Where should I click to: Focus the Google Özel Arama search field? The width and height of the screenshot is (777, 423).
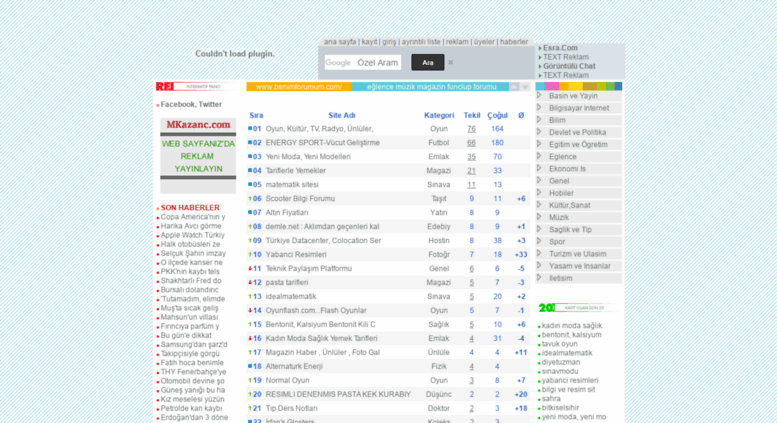click(x=363, y=62)
